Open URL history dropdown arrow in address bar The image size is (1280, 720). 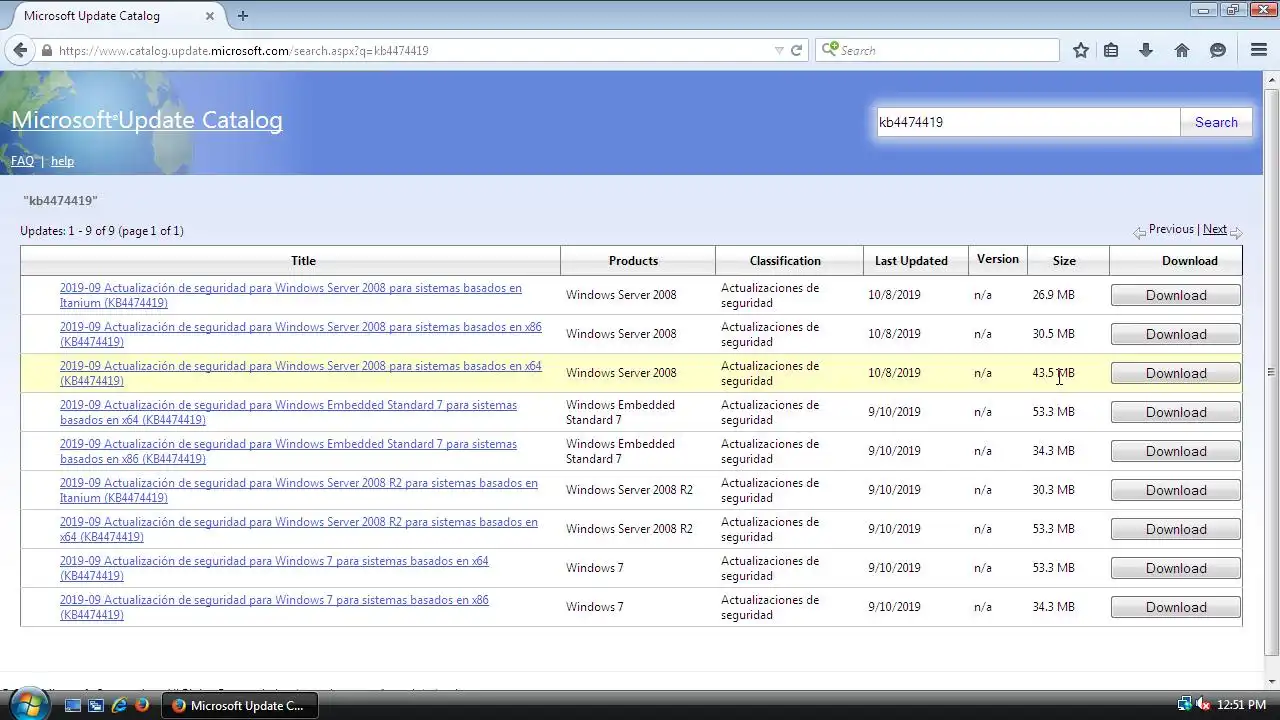point(779,50)
